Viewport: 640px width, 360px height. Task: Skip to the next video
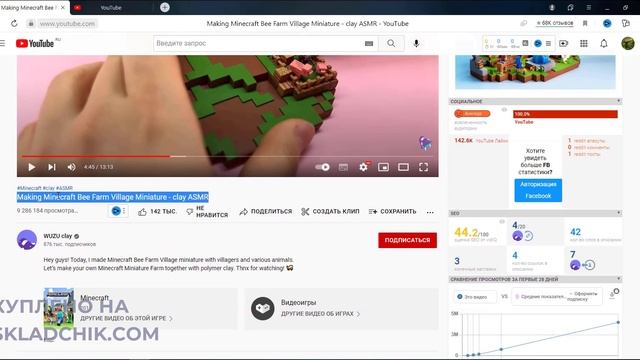click(51, 167)
